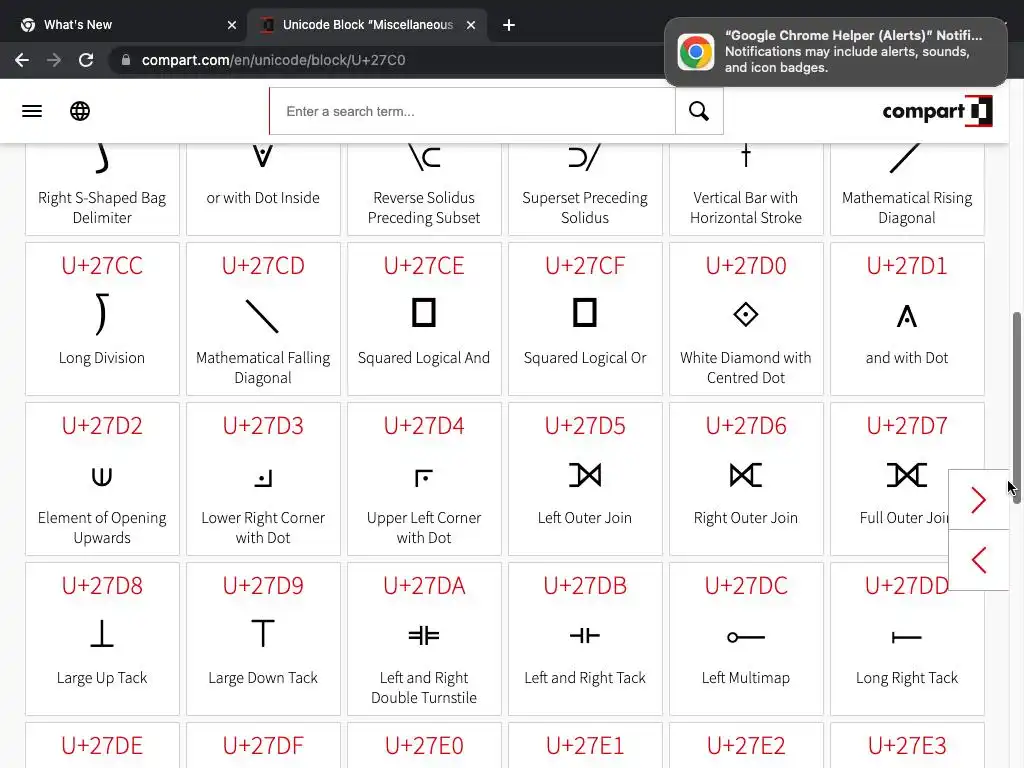Click the Long Division glyph
The image size is (1024, 768).
pyautogui.click(x=101, y=314)
